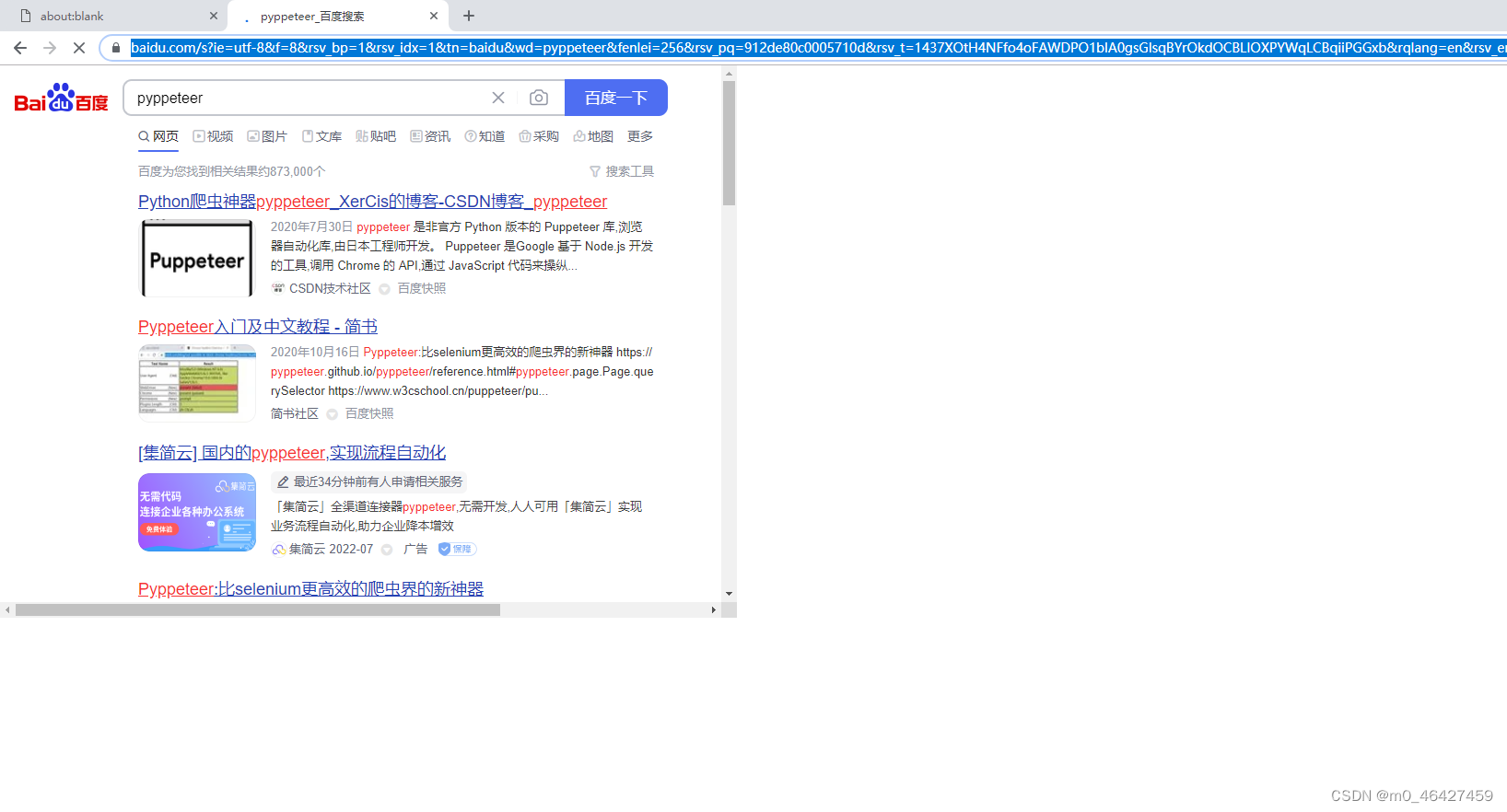Switch to the about:blank tab
The height and width of the screenshot is (812, 1507).
tap(113, 16)
